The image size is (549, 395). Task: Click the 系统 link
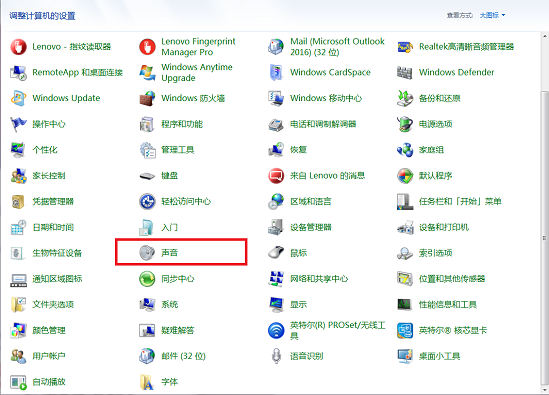tap(169, 304)
